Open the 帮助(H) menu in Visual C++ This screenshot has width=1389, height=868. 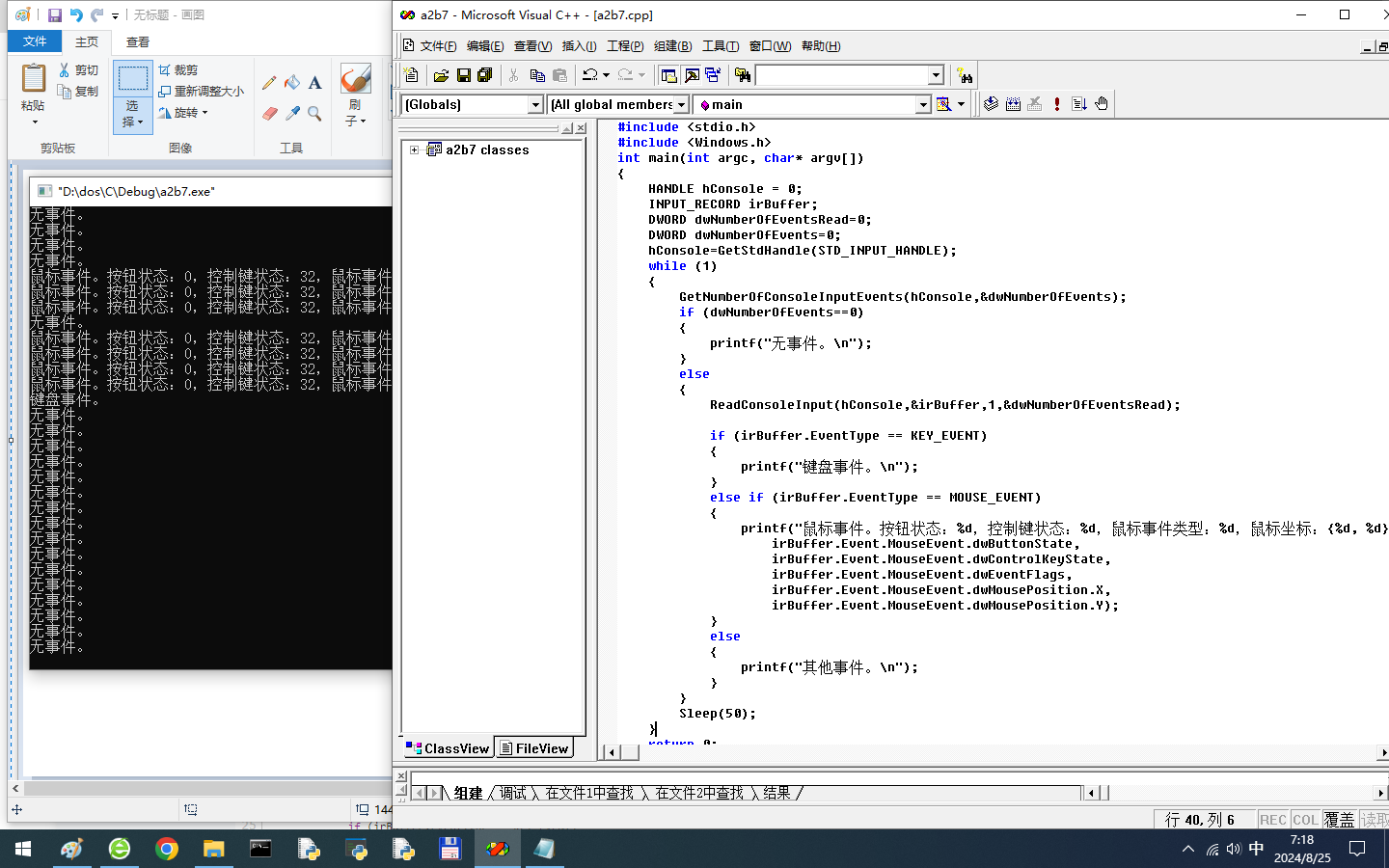pyautogui.click(x=821, y=46)
